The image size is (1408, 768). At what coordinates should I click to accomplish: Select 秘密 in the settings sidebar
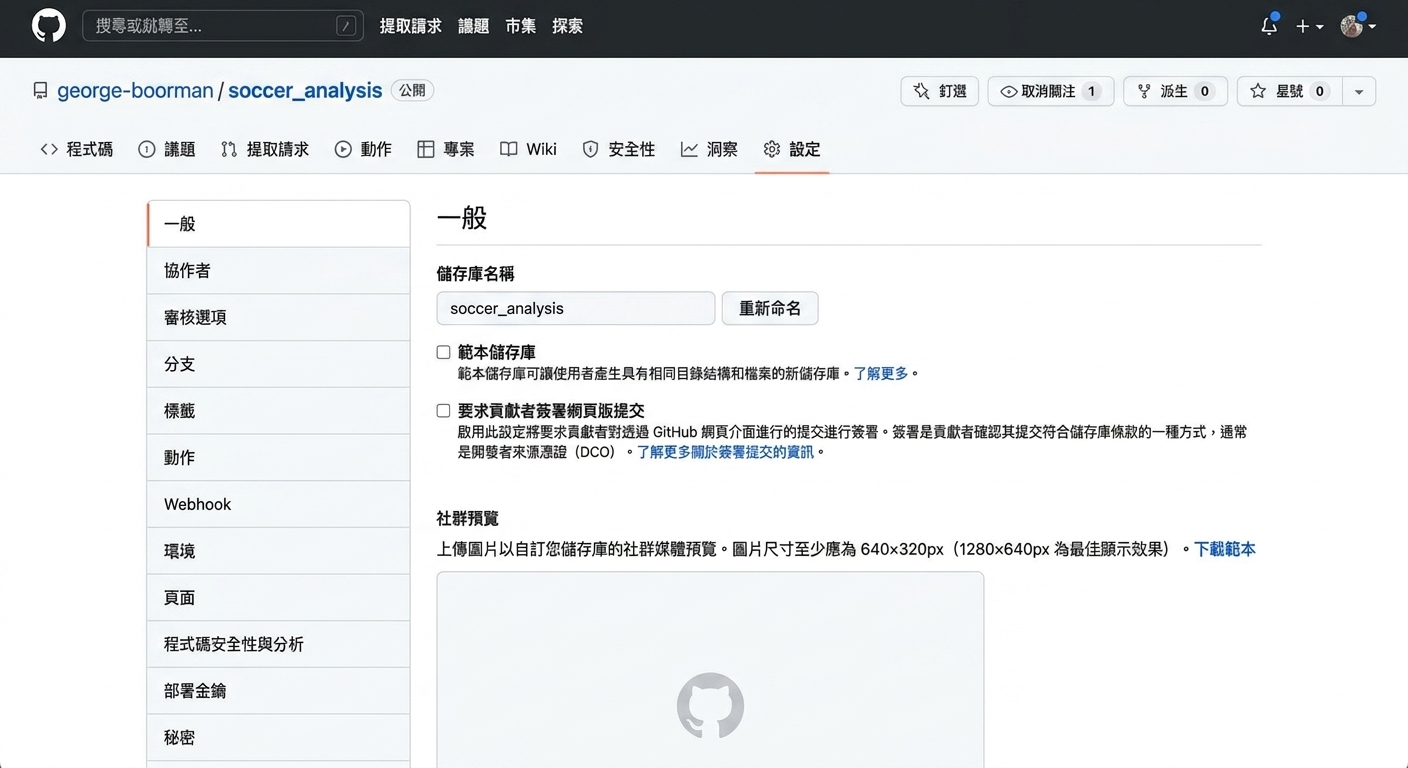[278, 737]
